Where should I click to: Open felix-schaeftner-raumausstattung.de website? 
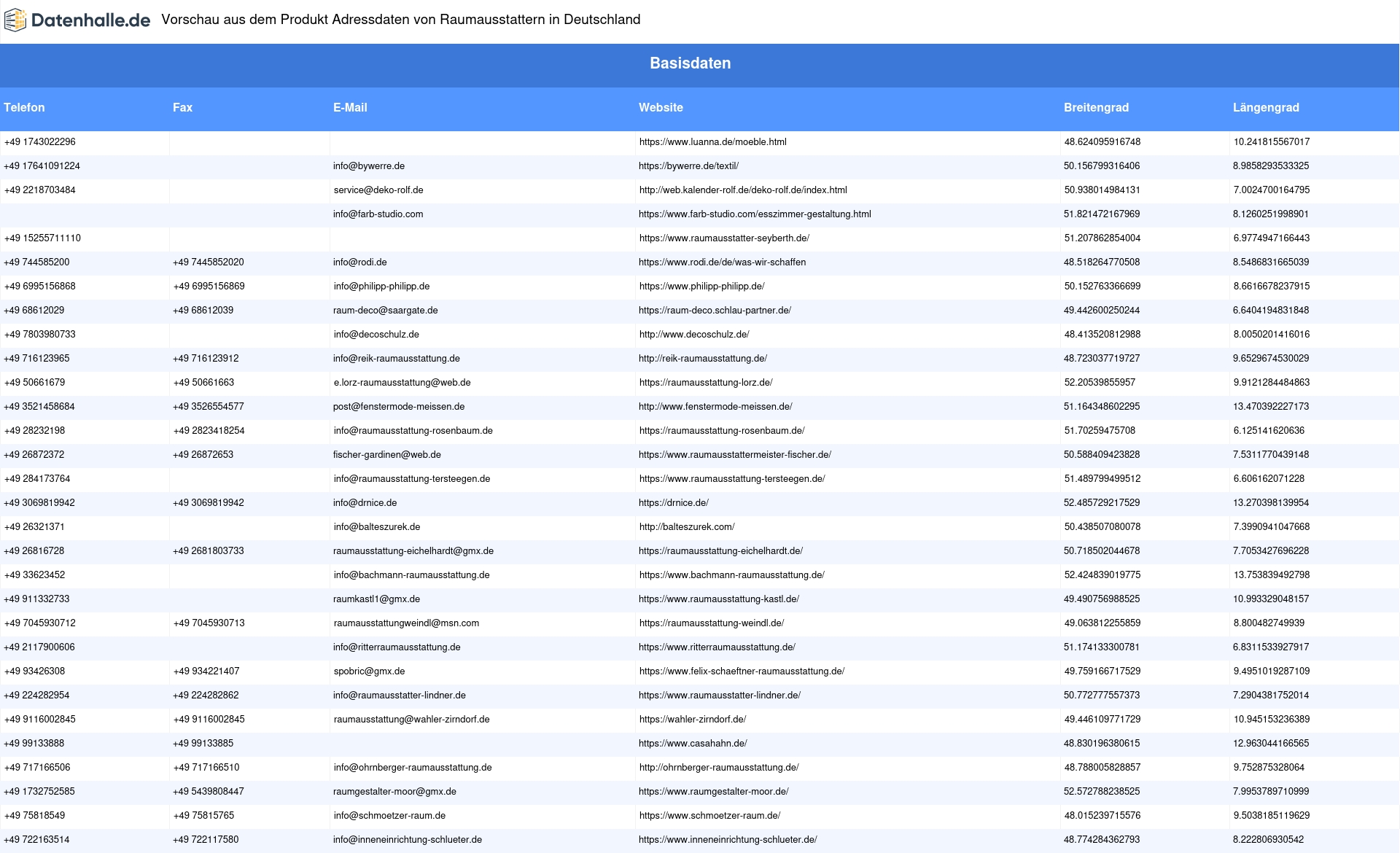pyautogui.click(x=742, y=671)
